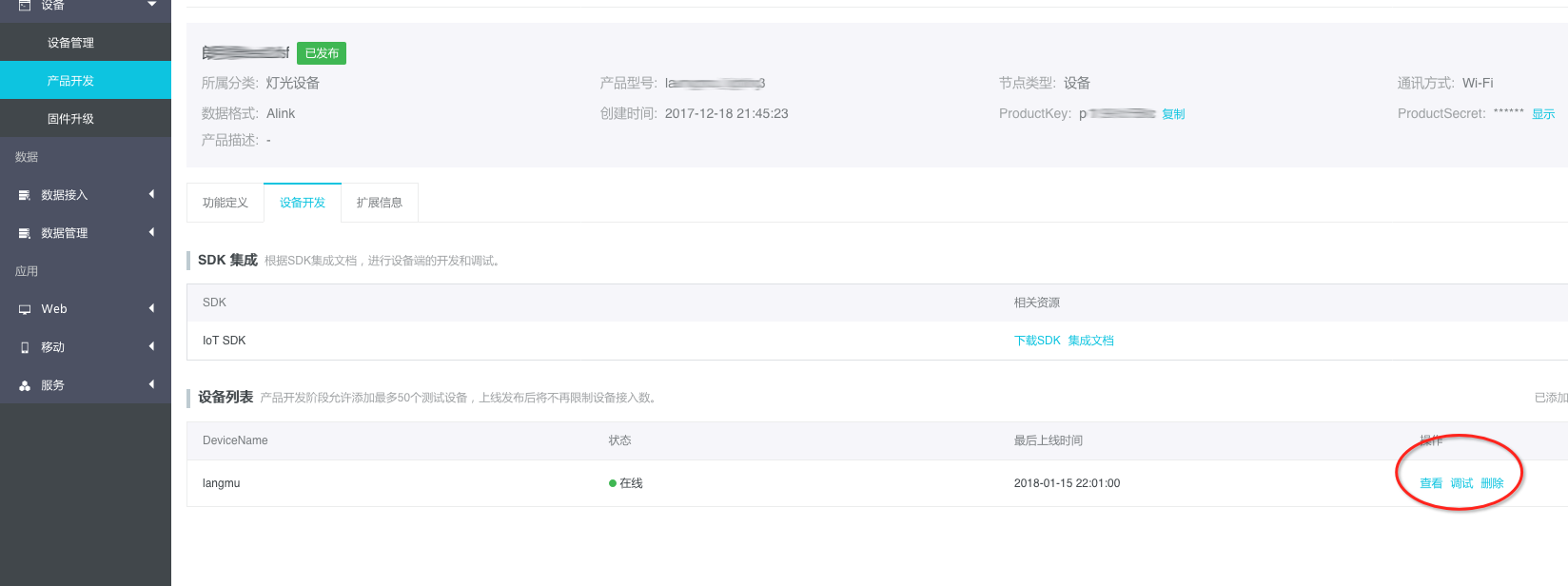The height and width of the screenshot is (586, 1568).
Task: Expand the 移动 menu arrow
Action: click(151, 346)
